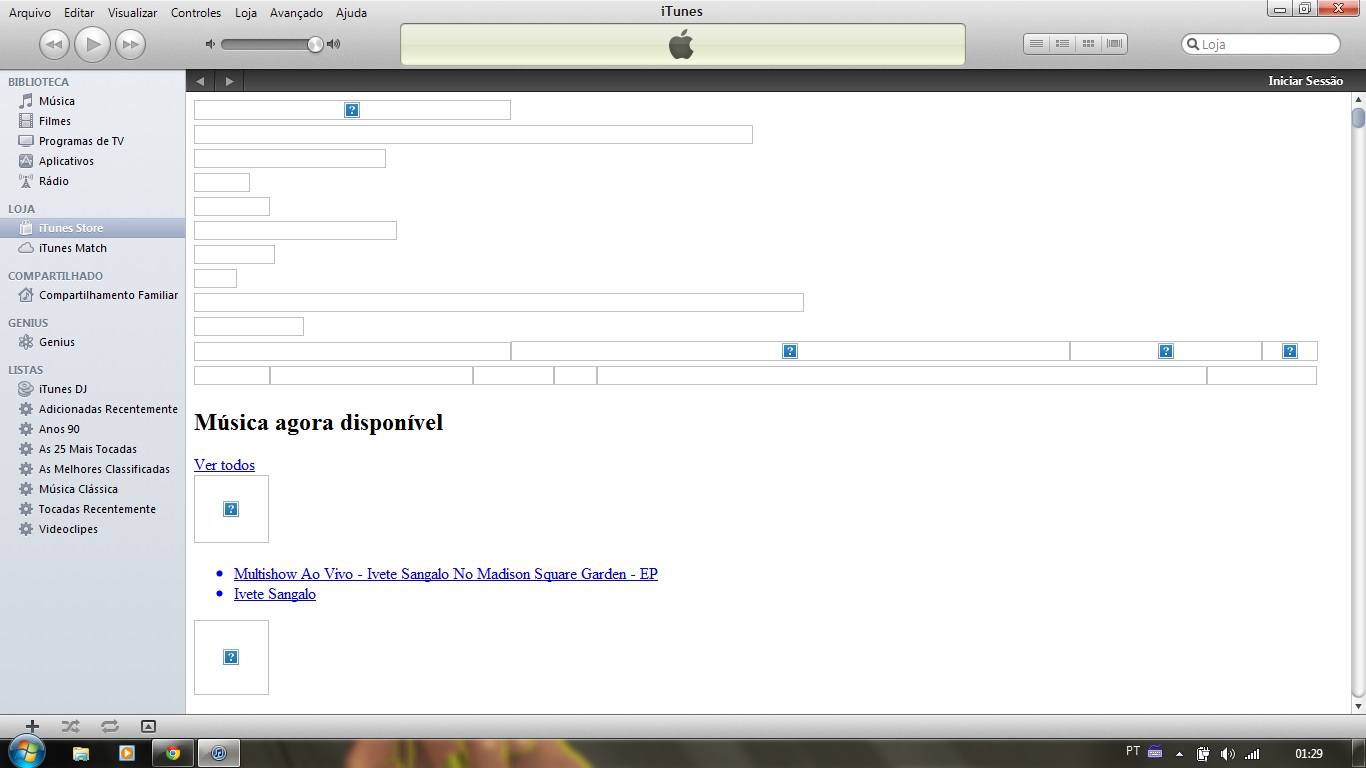Screen dimensions: 1366x768
Task: Go back in the store navigation
Action: 200,81
